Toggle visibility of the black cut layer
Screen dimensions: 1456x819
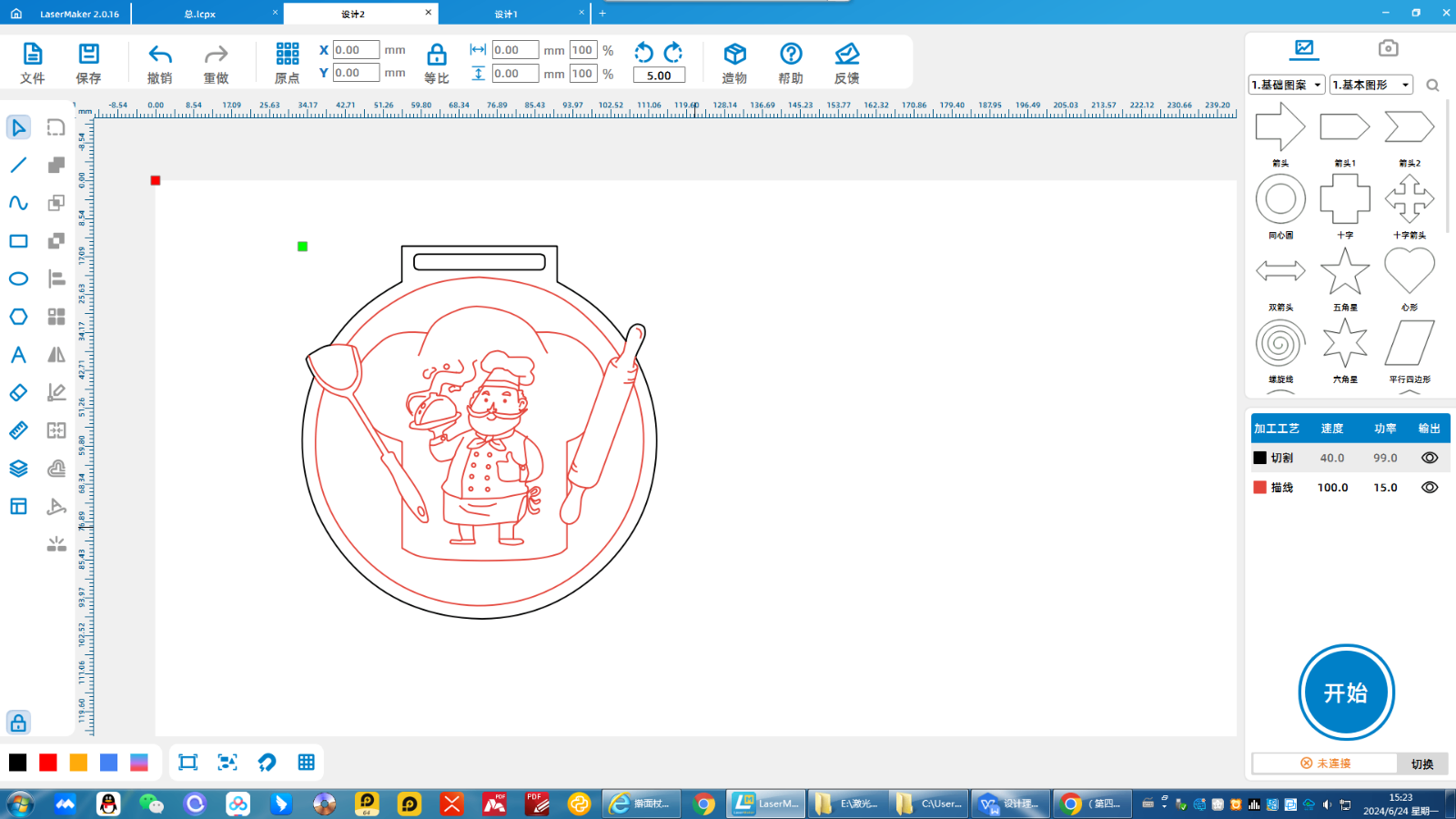[1430, 458]
